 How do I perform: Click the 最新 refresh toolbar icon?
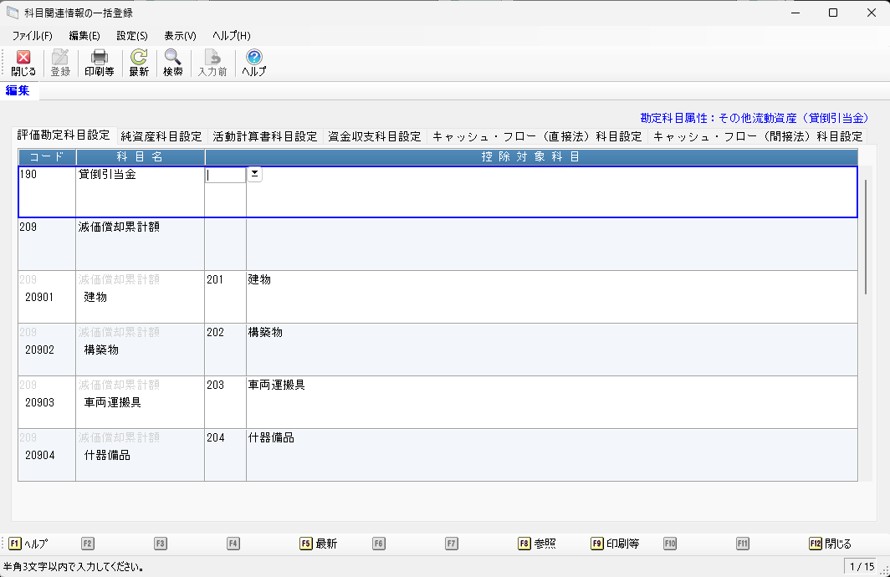tap(138, 63)
